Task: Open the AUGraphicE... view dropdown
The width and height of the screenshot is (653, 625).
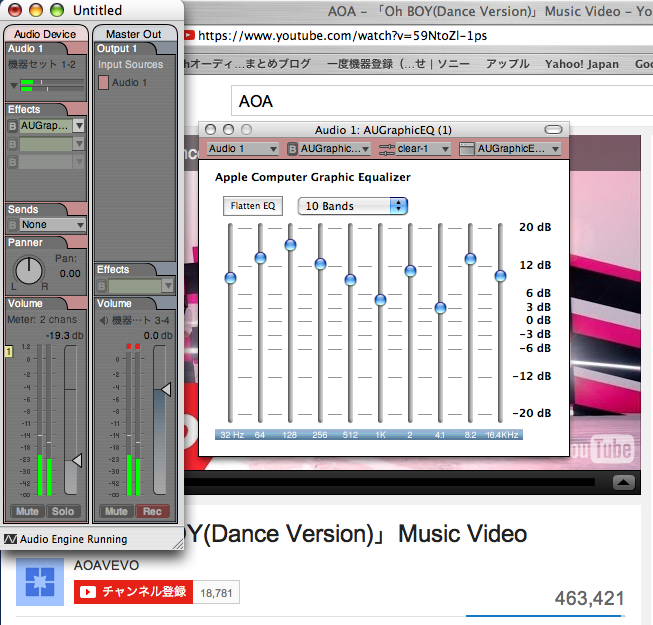Action: coord(518,149)
